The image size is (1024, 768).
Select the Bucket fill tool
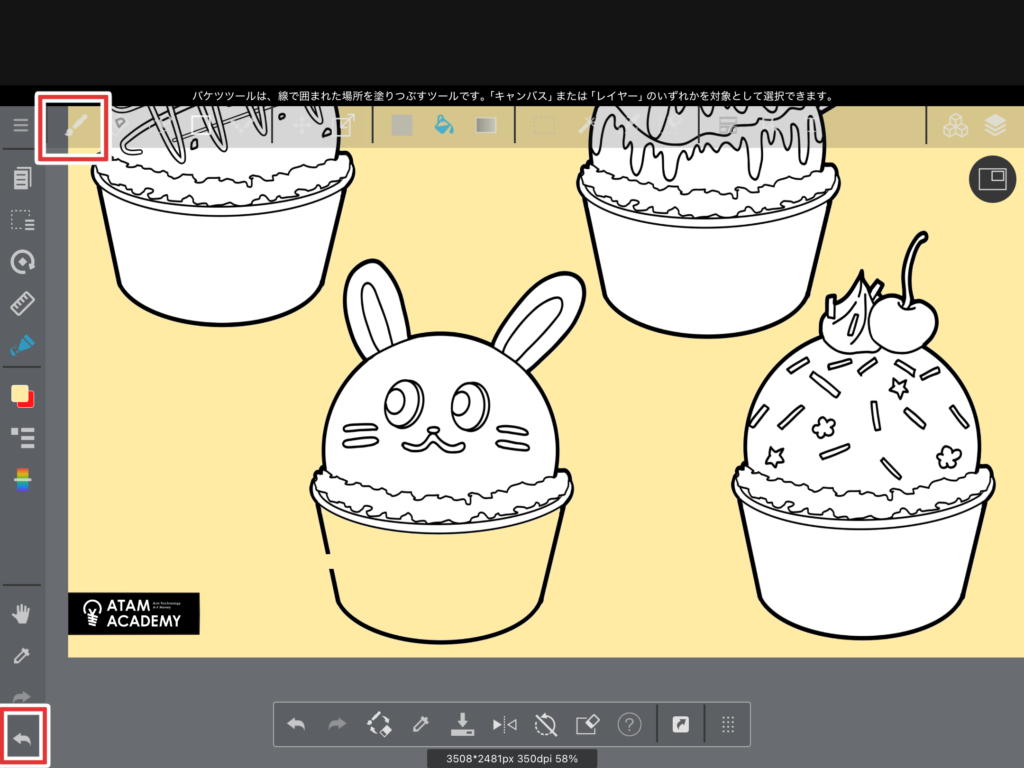pyautogui.click(x=444, y=125)
